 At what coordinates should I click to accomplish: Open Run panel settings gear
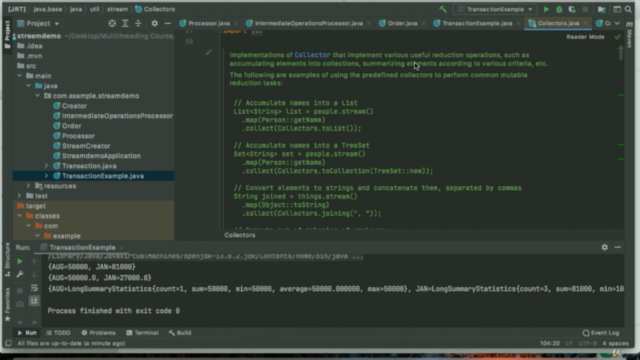604,247
